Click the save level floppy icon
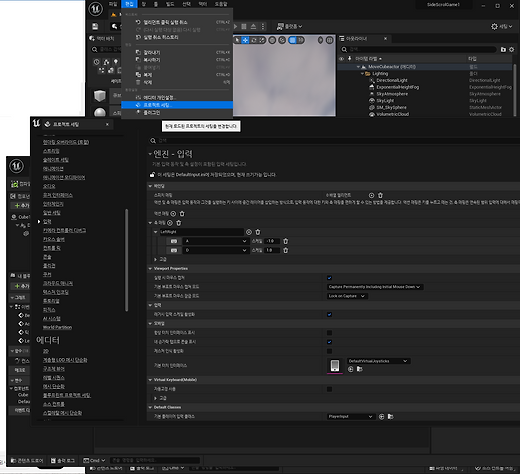Image resolution: width=520 pixels, height=474 pixels. pos(95,26)
